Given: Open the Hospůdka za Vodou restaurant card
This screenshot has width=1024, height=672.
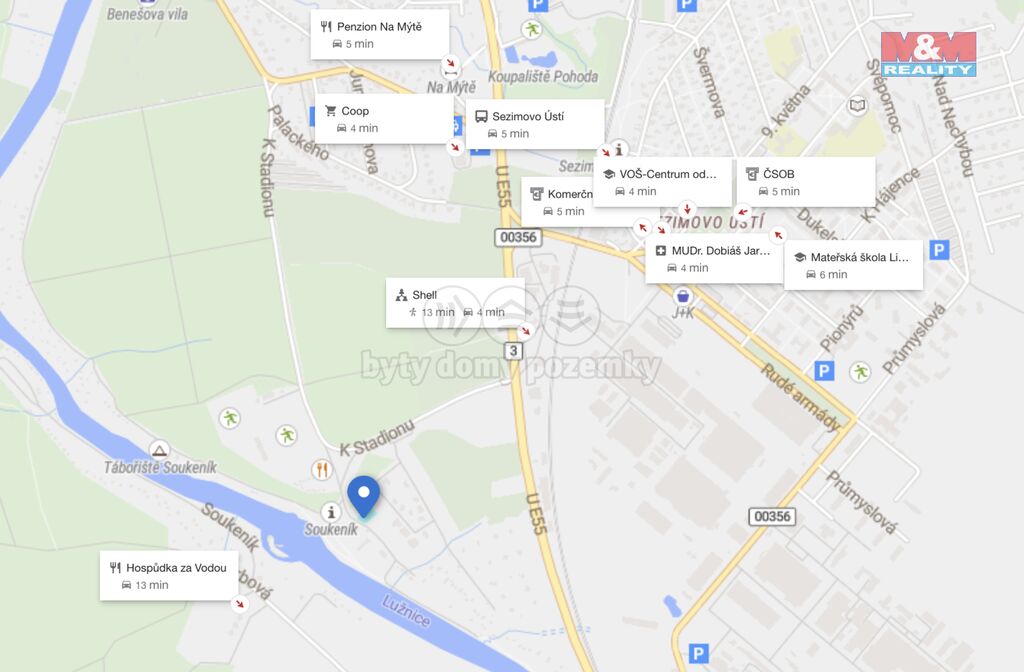Looking at the screenshot, I should point(169,575).
